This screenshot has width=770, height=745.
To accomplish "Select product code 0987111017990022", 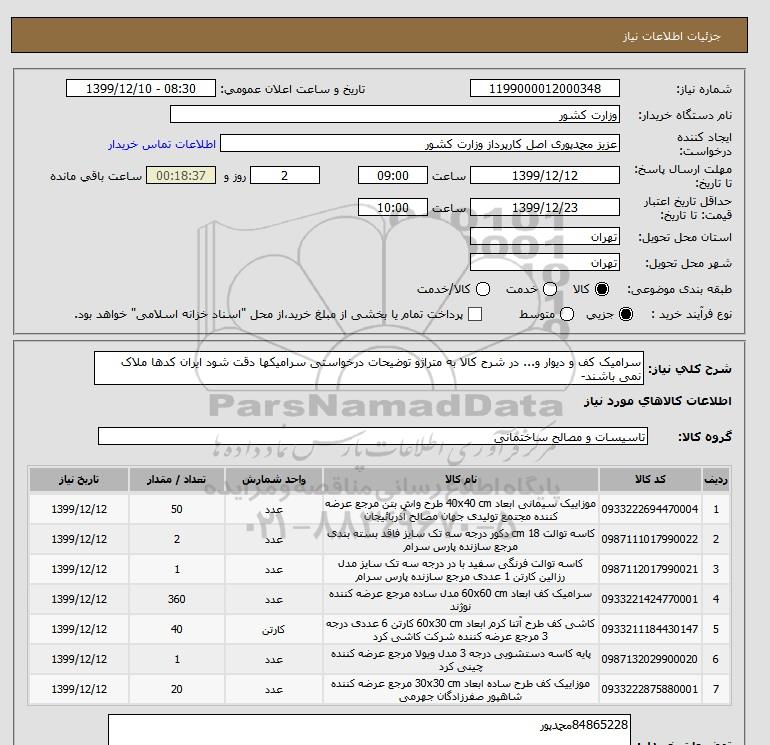I will point(650,539).
